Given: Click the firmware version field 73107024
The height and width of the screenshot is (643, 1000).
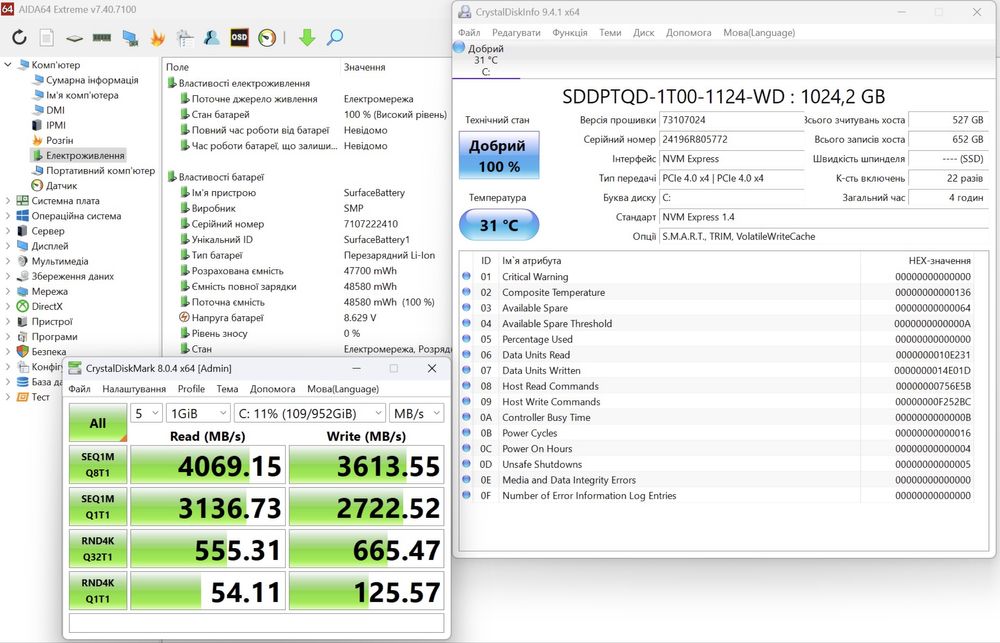Looking at the screenshot, I should pyautogui.click(x=731, y=120).
